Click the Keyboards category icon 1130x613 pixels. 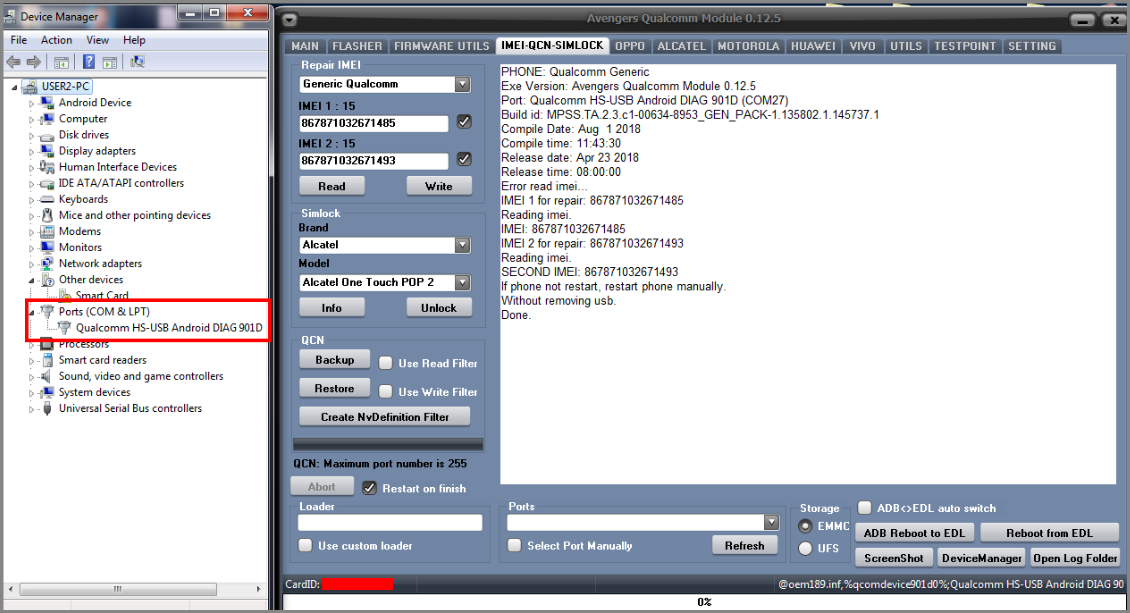[x=47, y=199]
